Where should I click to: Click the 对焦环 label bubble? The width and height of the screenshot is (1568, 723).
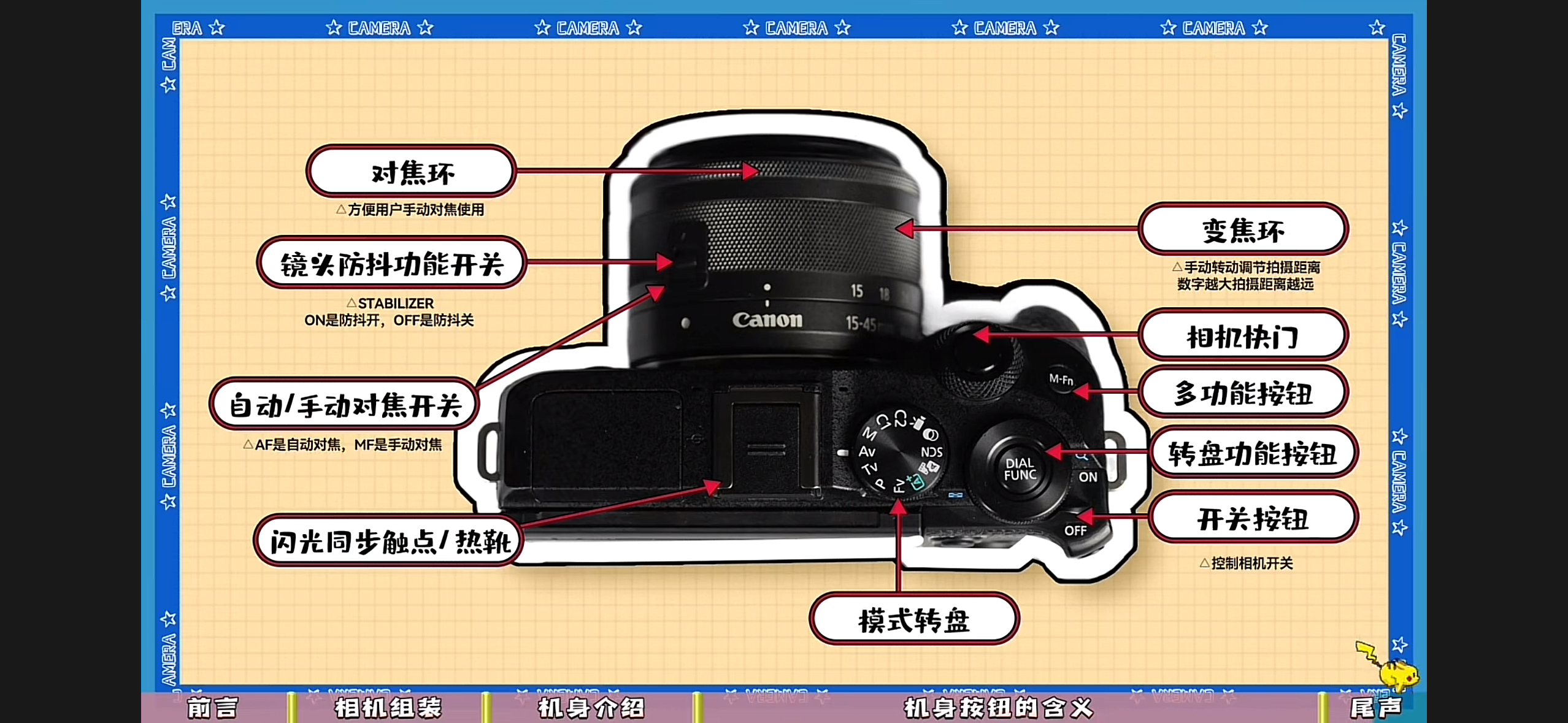point(411,172)
